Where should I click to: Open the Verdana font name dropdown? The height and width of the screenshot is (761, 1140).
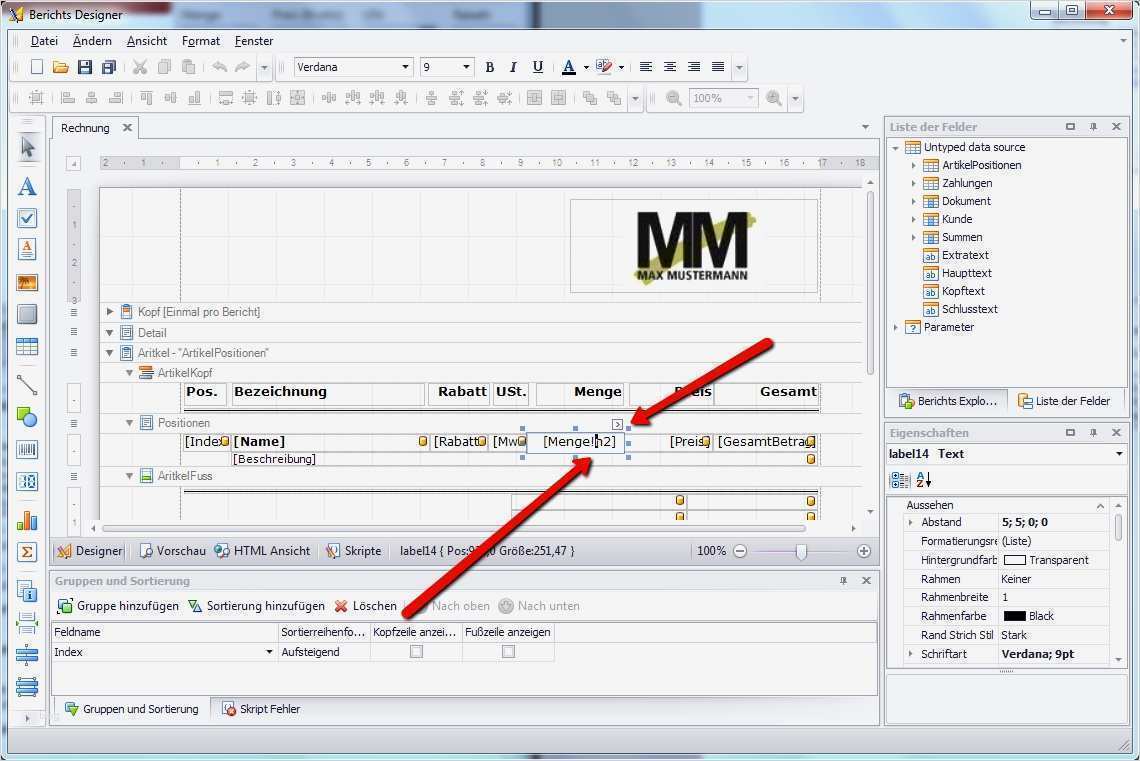(x=405, y=67)
